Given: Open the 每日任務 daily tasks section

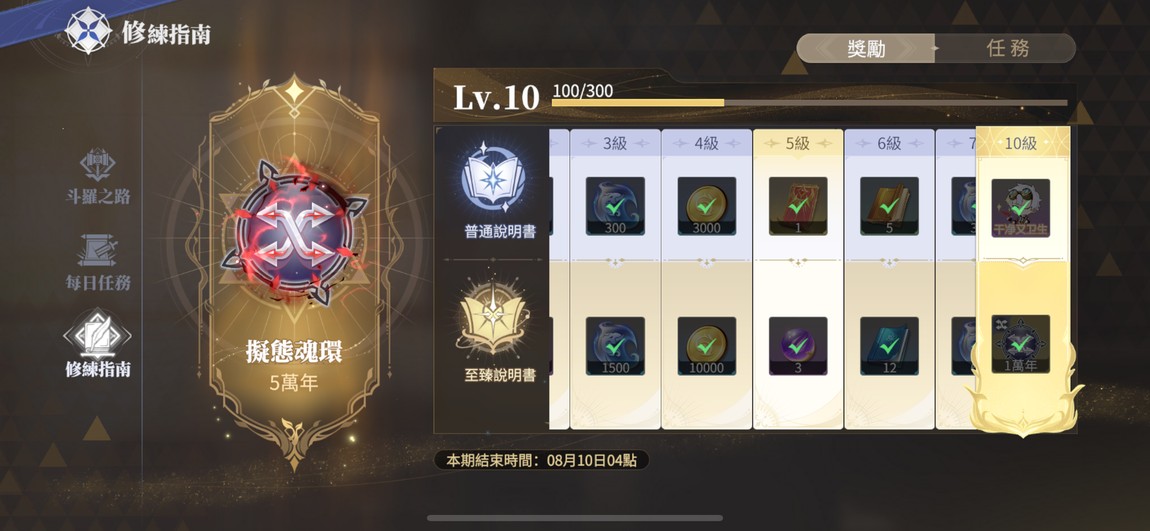Looking at the screenshot, I should (x=98, y=262).
